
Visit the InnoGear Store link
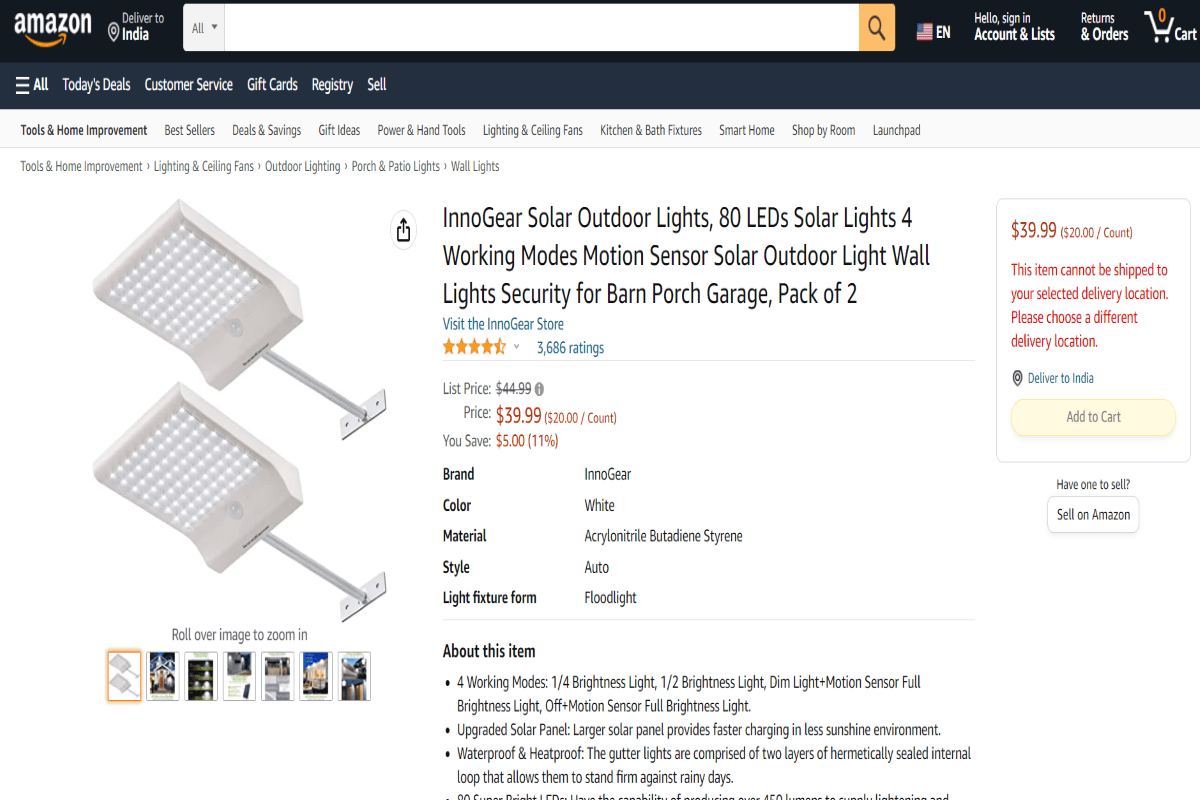[x=503, y=323]
